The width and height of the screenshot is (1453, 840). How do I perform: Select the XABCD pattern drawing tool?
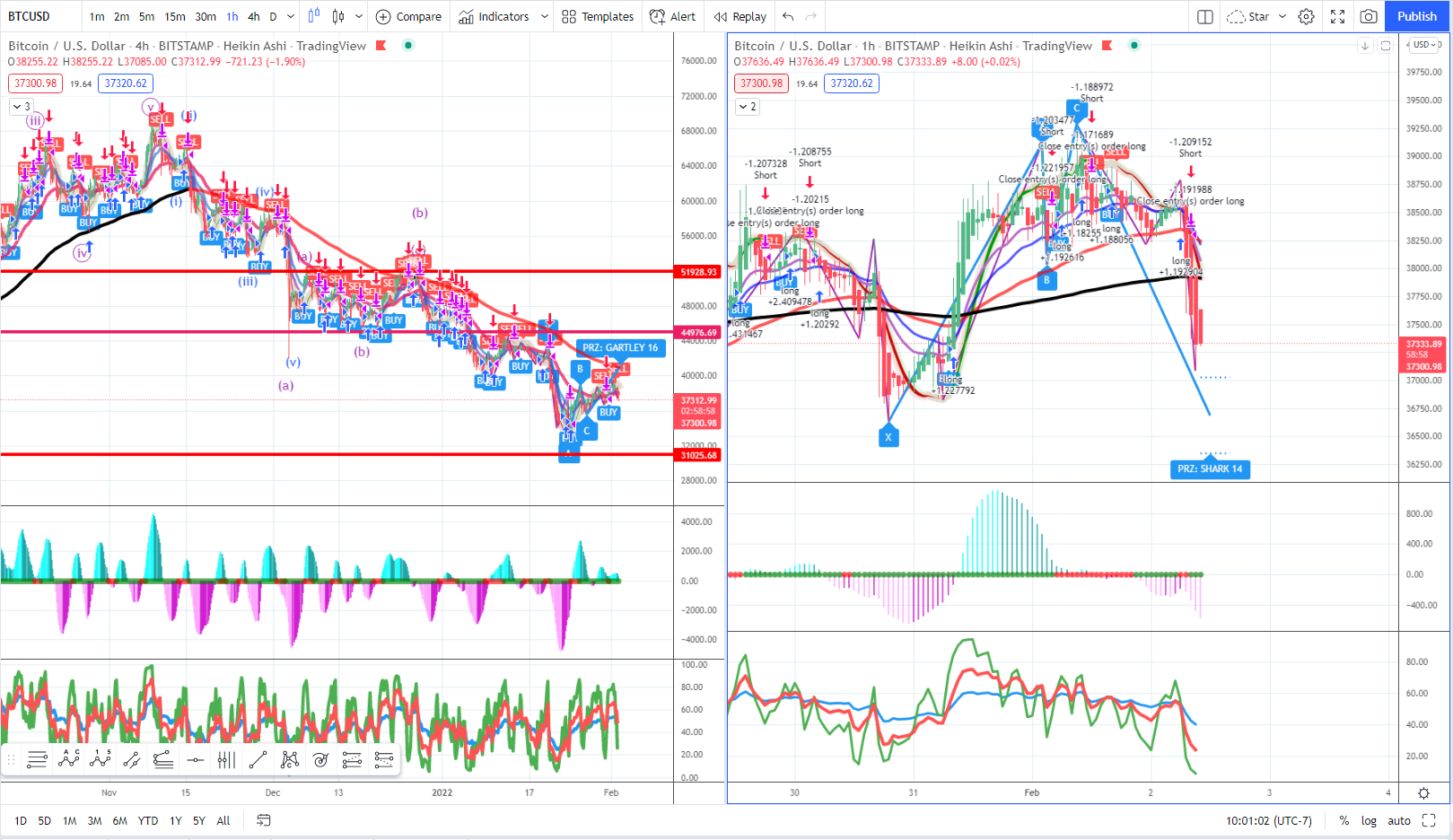[289, 760]
